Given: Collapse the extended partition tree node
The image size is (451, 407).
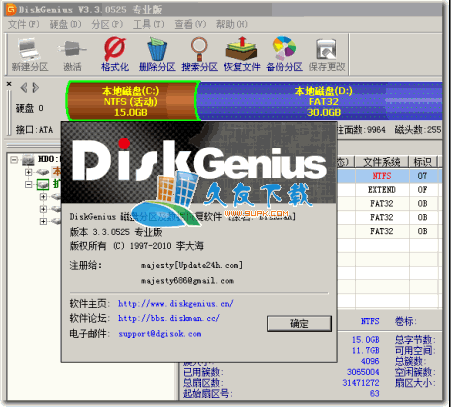Looking at the screenshot, I should (28, 184).
